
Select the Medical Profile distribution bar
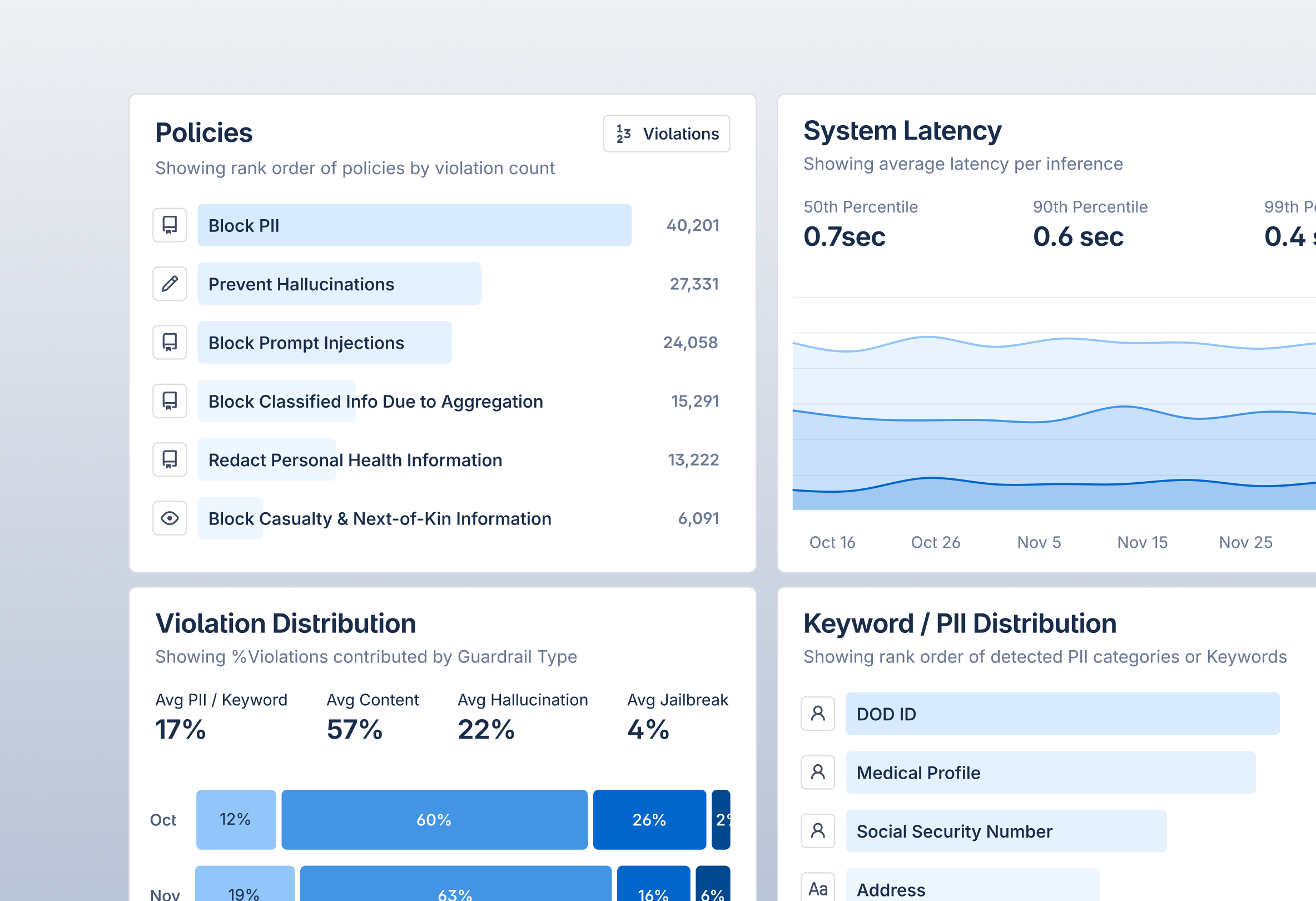coord(1051,773)
